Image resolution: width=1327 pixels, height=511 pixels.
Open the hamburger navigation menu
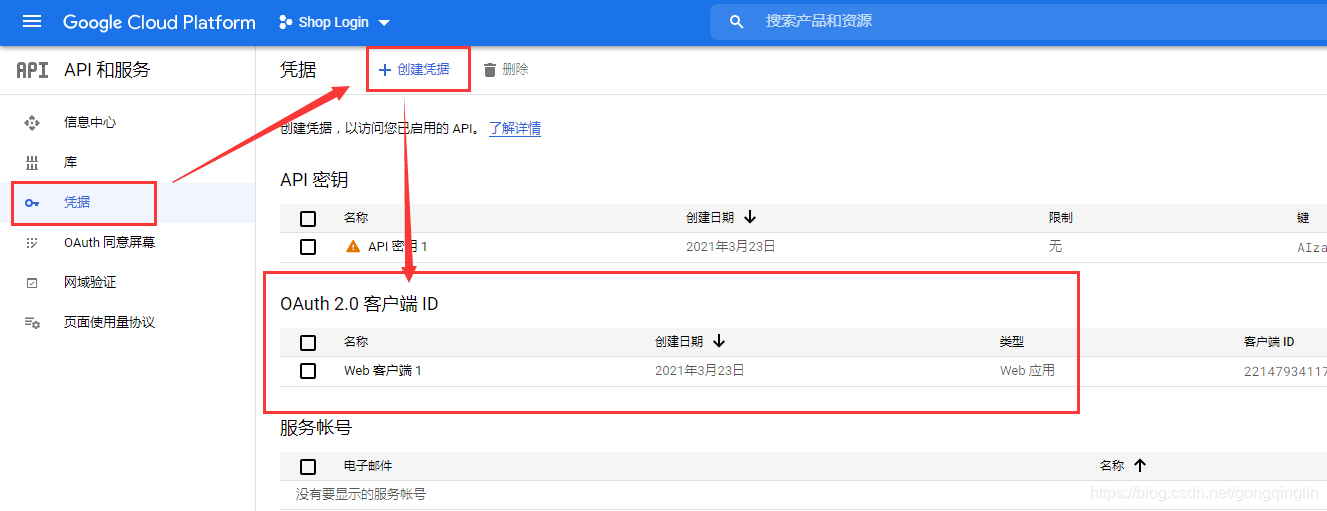32,22
